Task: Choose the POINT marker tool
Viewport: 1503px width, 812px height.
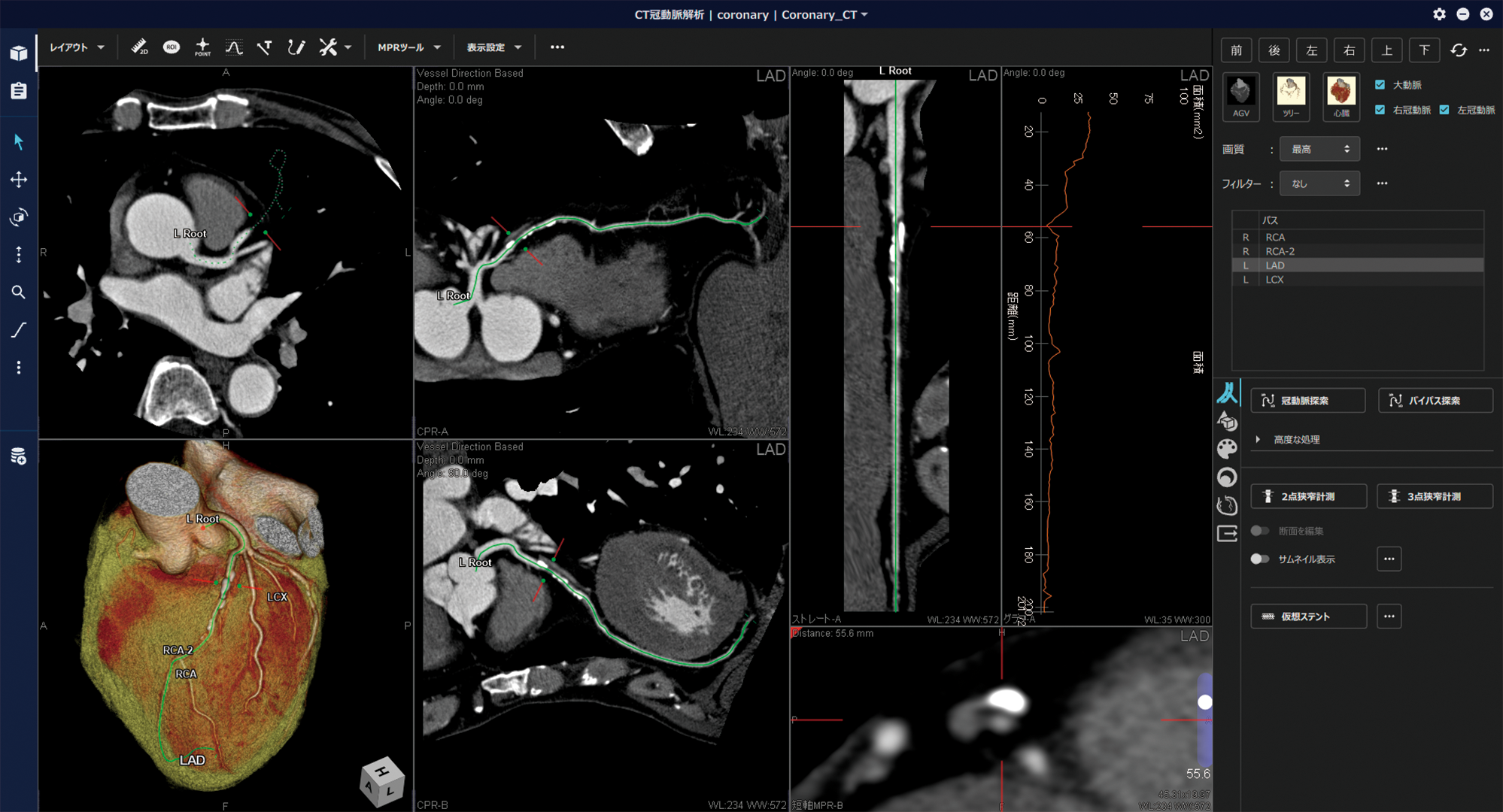Action: [x=202, y=47]
